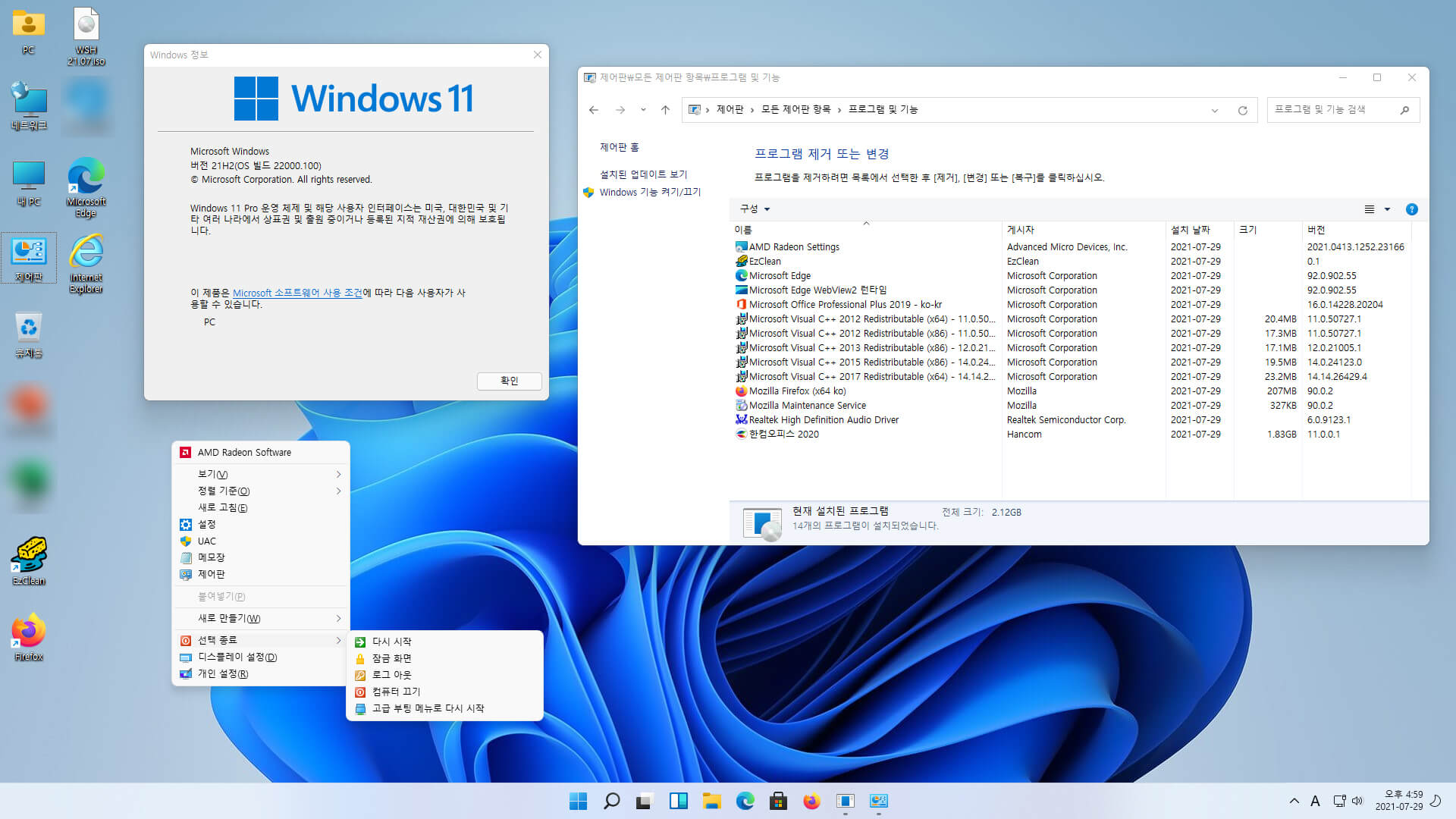Select 한컴오피스 2020 program row
The height and width of the screenshot is (819, 1456).
[x=1072, y=435]
